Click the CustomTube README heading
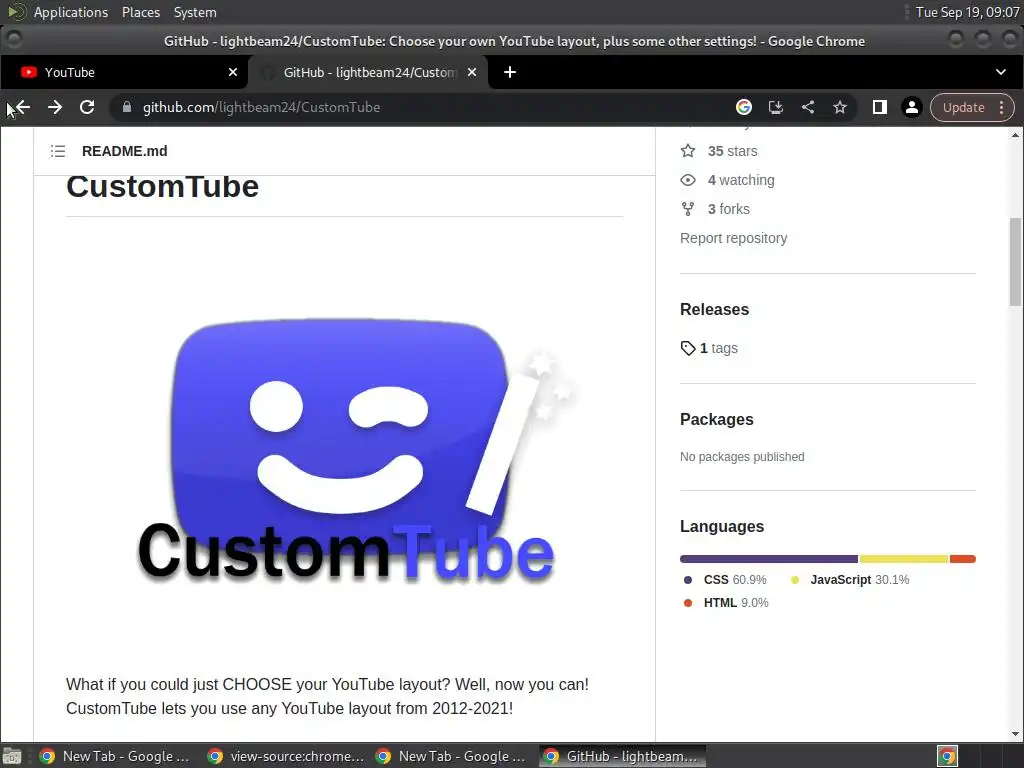1024x768 pixels. pyautogui.click(x=163, y=187)
